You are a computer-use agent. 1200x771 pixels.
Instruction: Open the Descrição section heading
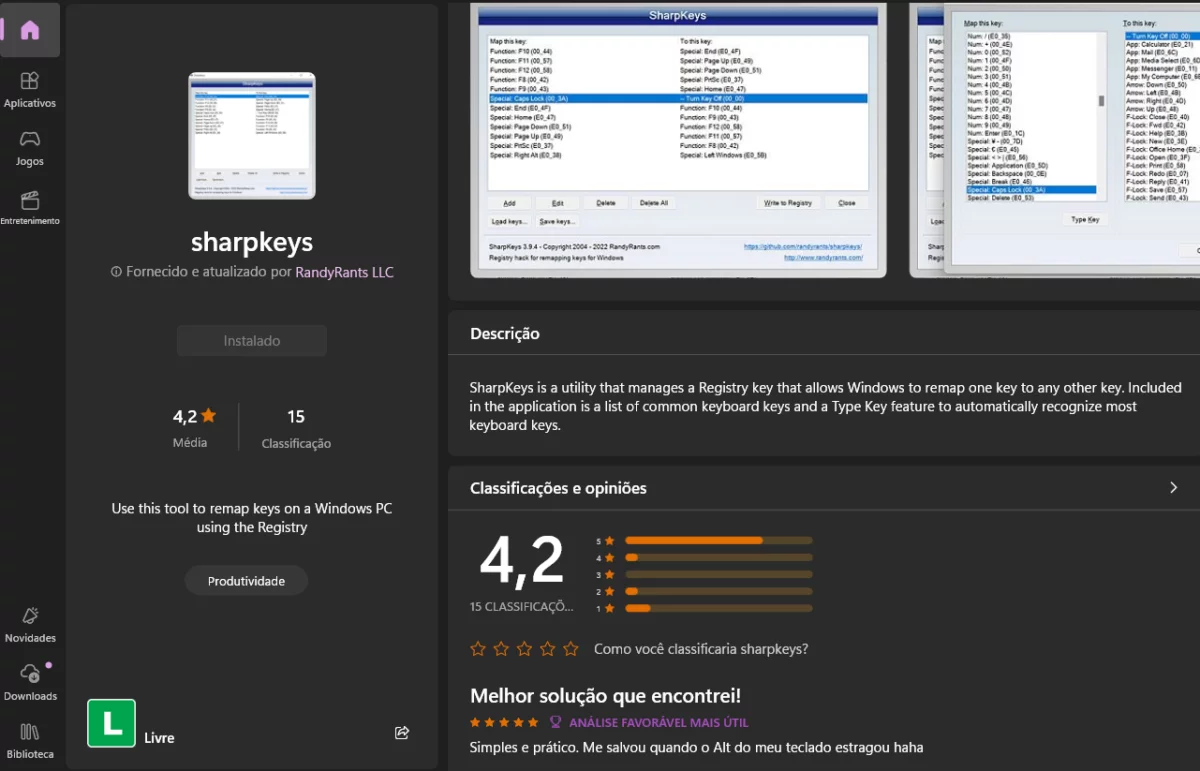505,334
